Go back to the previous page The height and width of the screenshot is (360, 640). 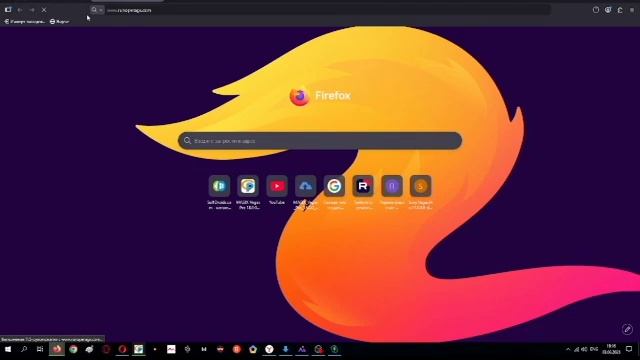pos(20,10)
